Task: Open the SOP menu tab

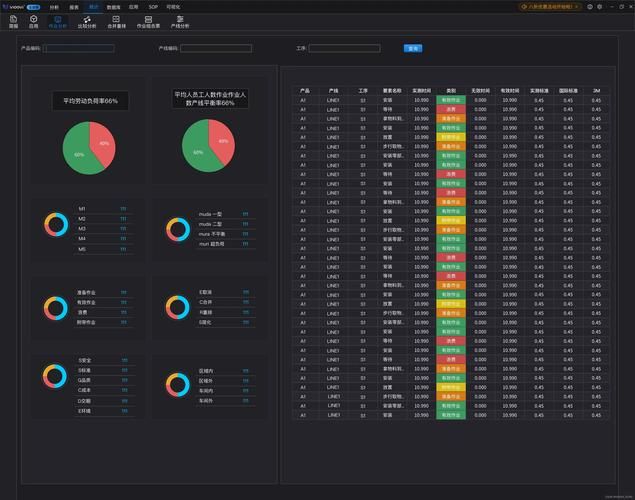Action: (x=153, y=6)
